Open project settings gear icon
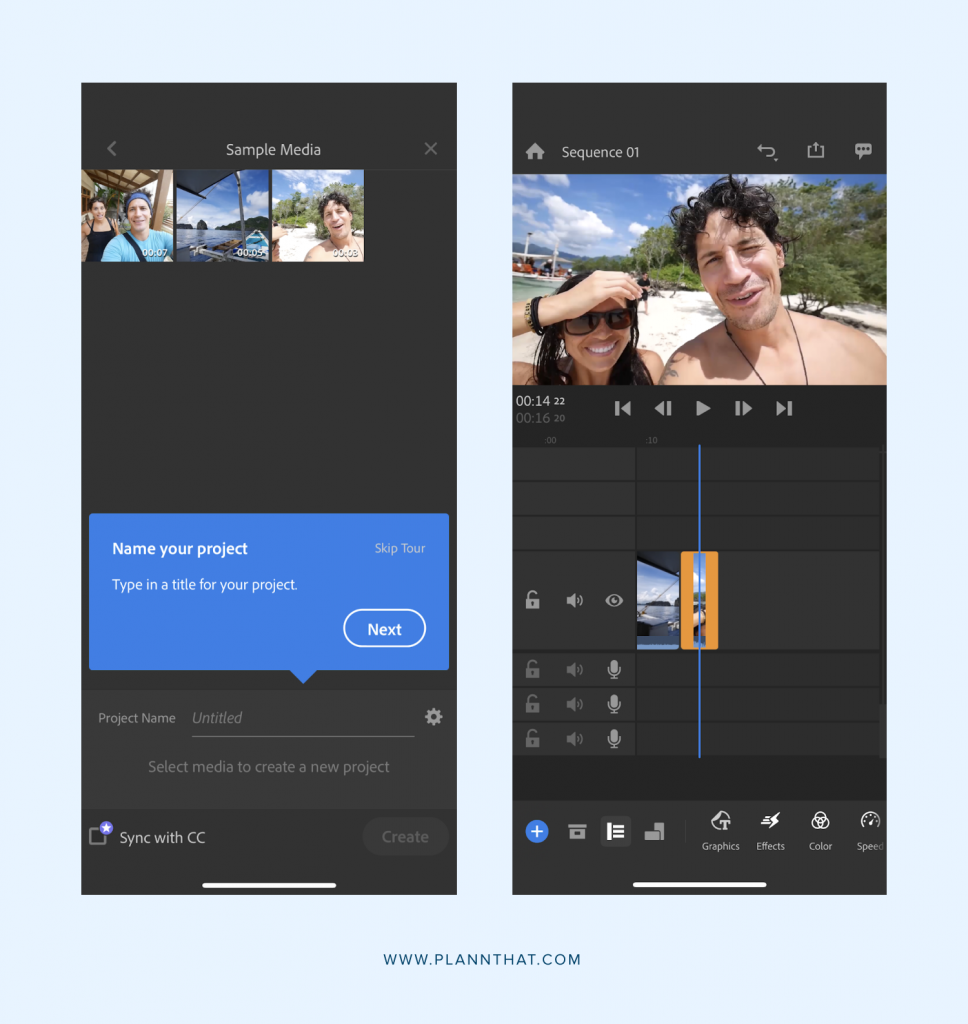 click(x=433, y=717)
